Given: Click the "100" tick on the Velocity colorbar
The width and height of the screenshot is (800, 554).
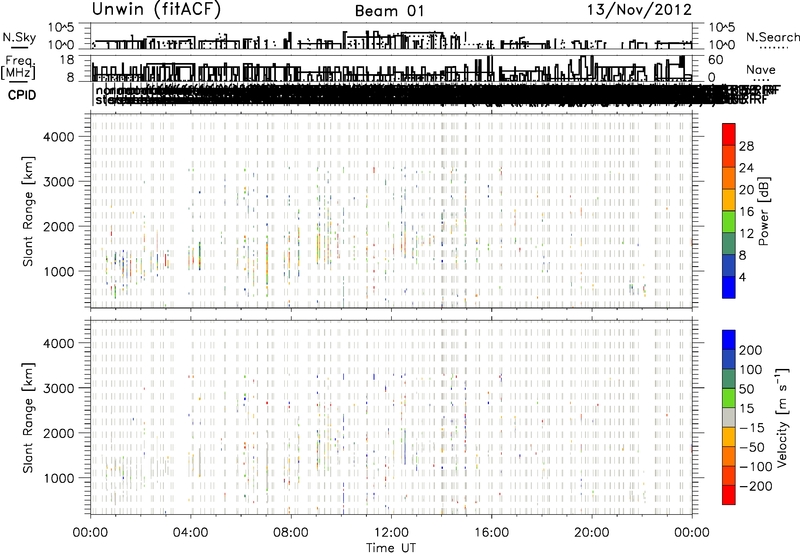Looking at the screenshot, I should pos(750,370).
